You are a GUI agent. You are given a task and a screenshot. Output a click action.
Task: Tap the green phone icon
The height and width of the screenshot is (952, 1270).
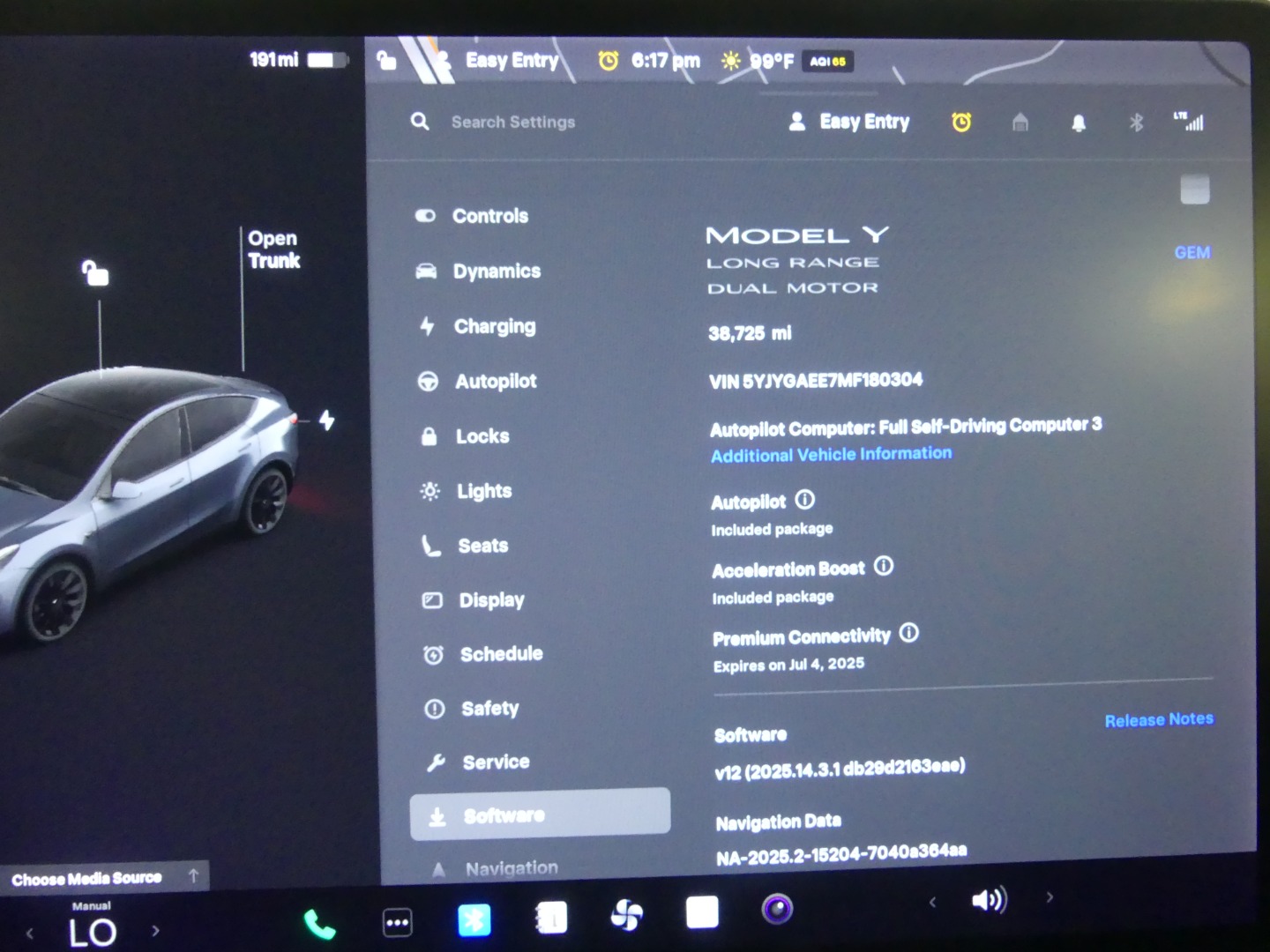click(x=318, y=924)
